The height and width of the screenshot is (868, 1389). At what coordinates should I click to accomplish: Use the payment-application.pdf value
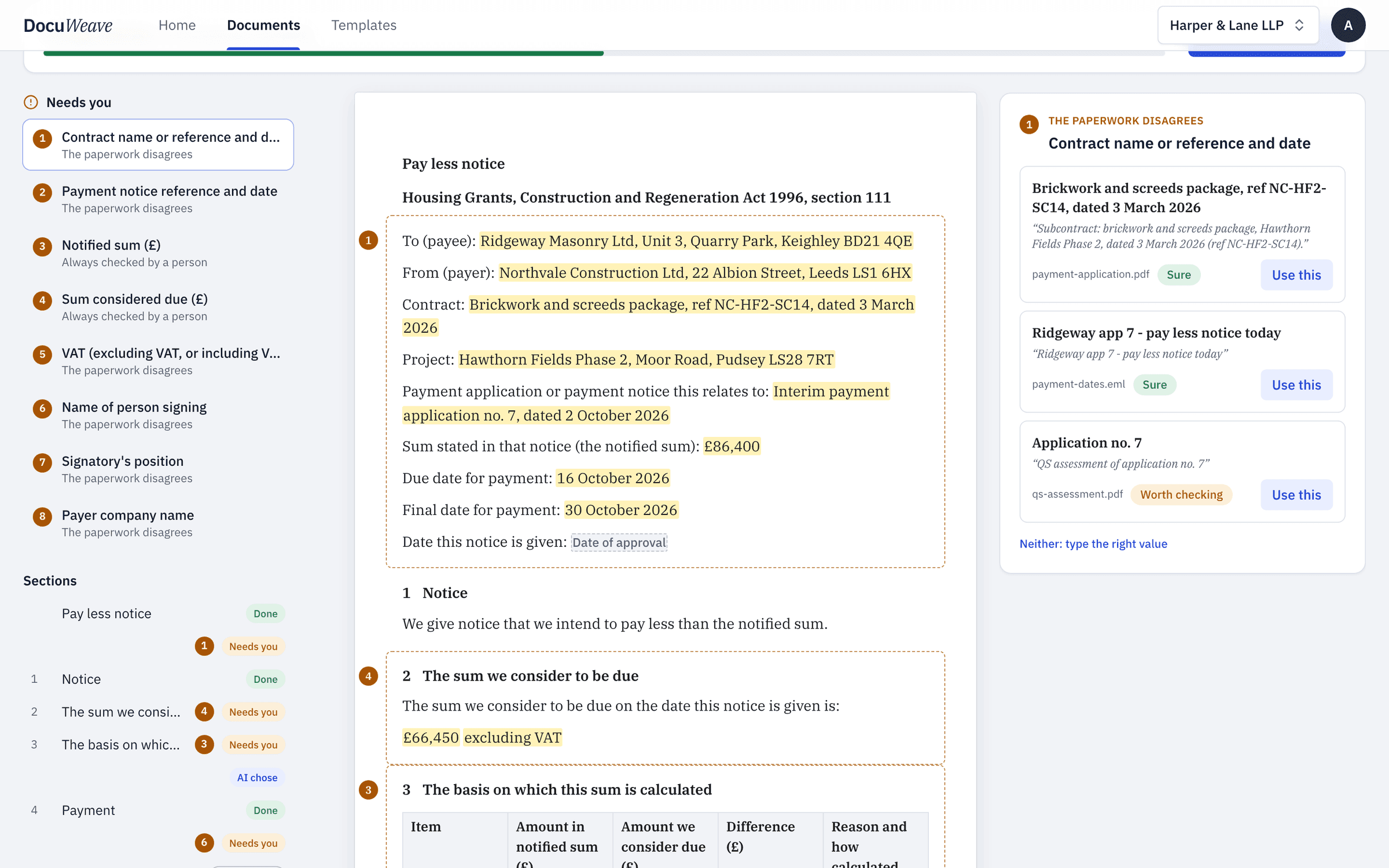tap(1296, 275)
